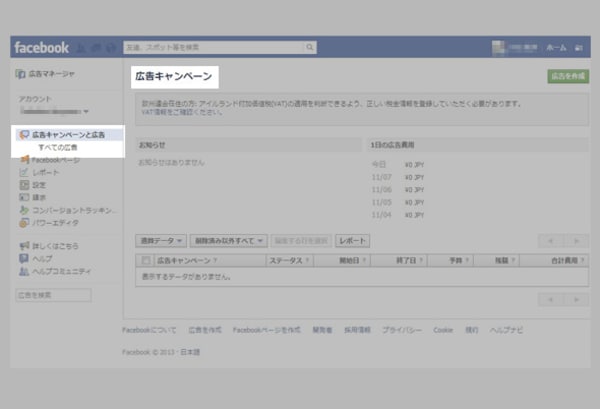Click help question mark beside 合計費用
This screenshot has width=600, height=409.
tap(582, 261)
